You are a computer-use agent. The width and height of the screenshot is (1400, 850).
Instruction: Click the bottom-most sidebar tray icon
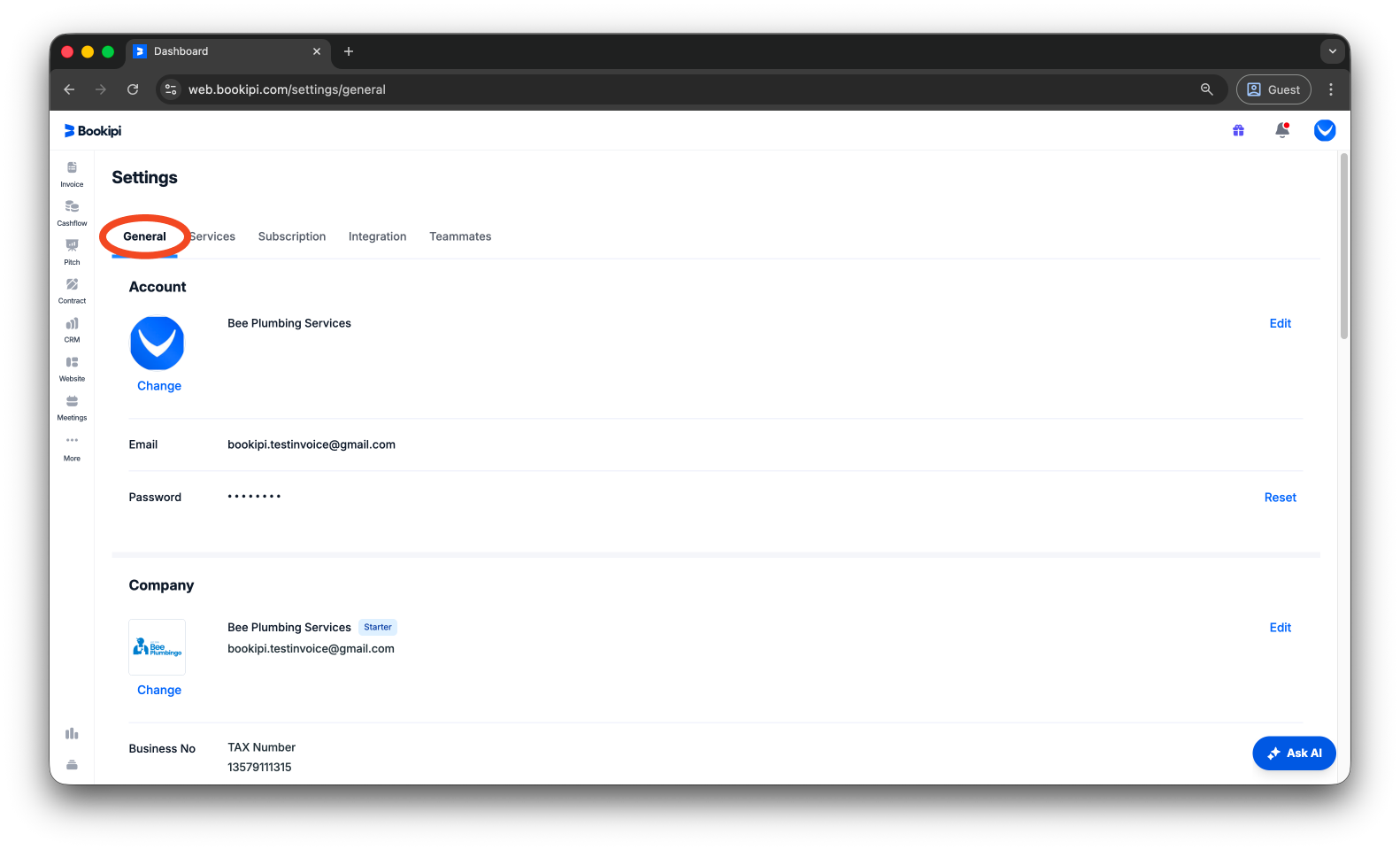coord(72,764)
